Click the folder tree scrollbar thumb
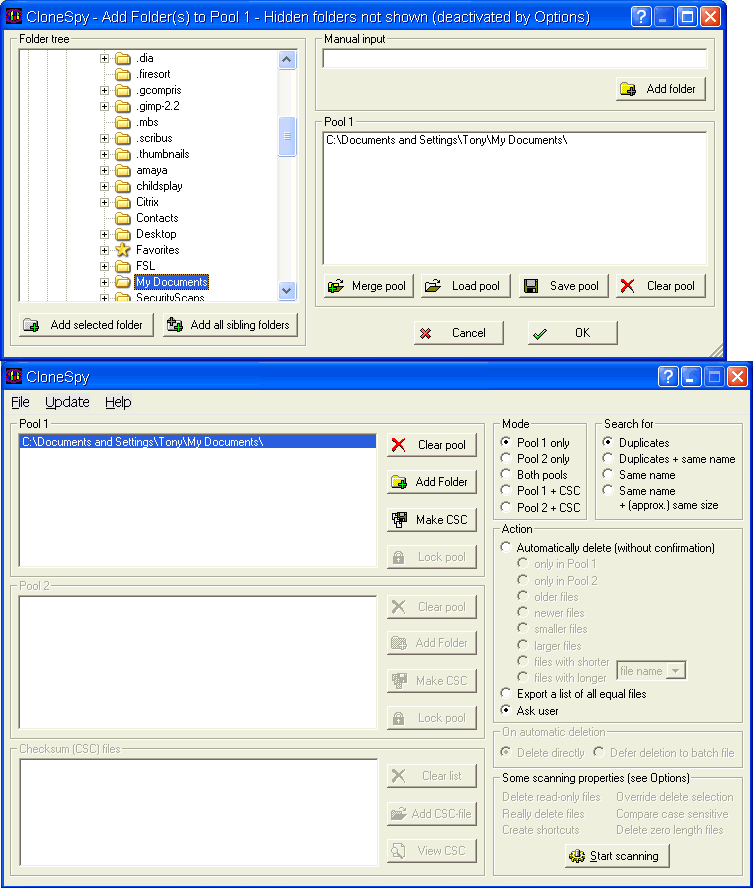This screenshot has height=888, width=753. click(x=287, y=136)
